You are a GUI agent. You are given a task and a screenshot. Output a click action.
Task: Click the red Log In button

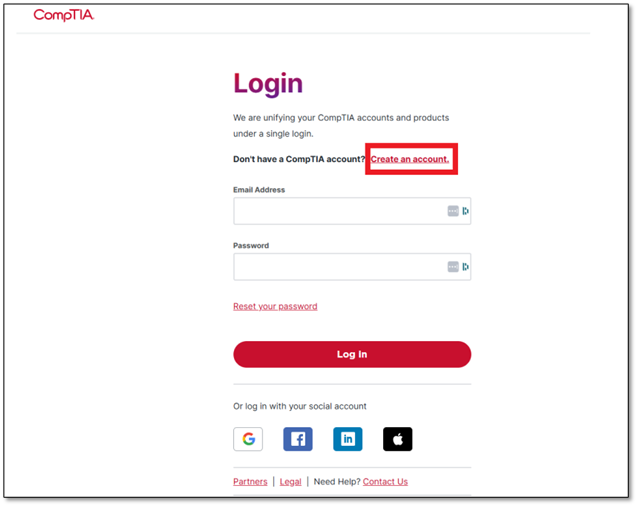click(x=352, y=355)
